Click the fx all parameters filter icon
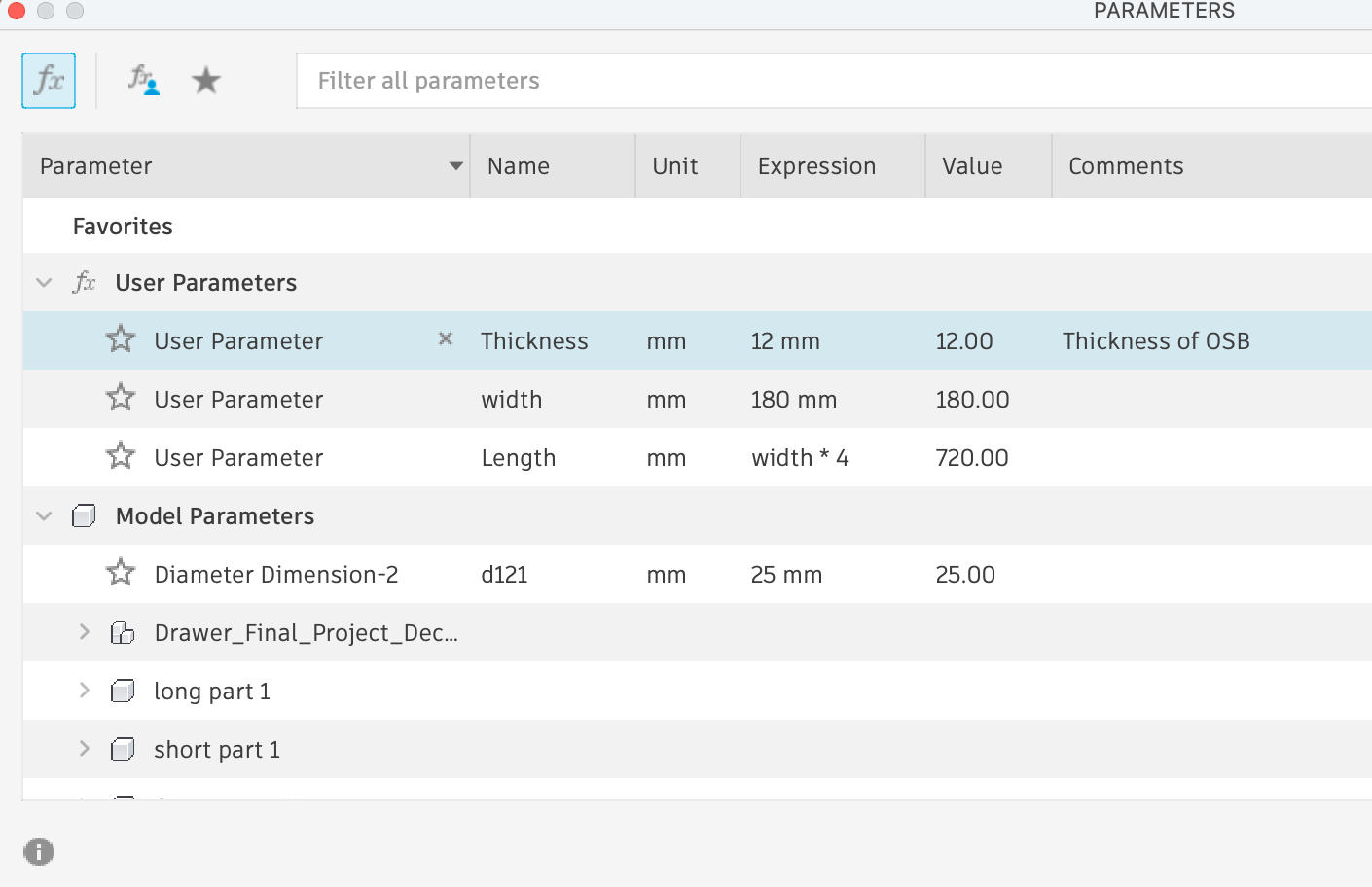1372x887 pixels. 49,81
